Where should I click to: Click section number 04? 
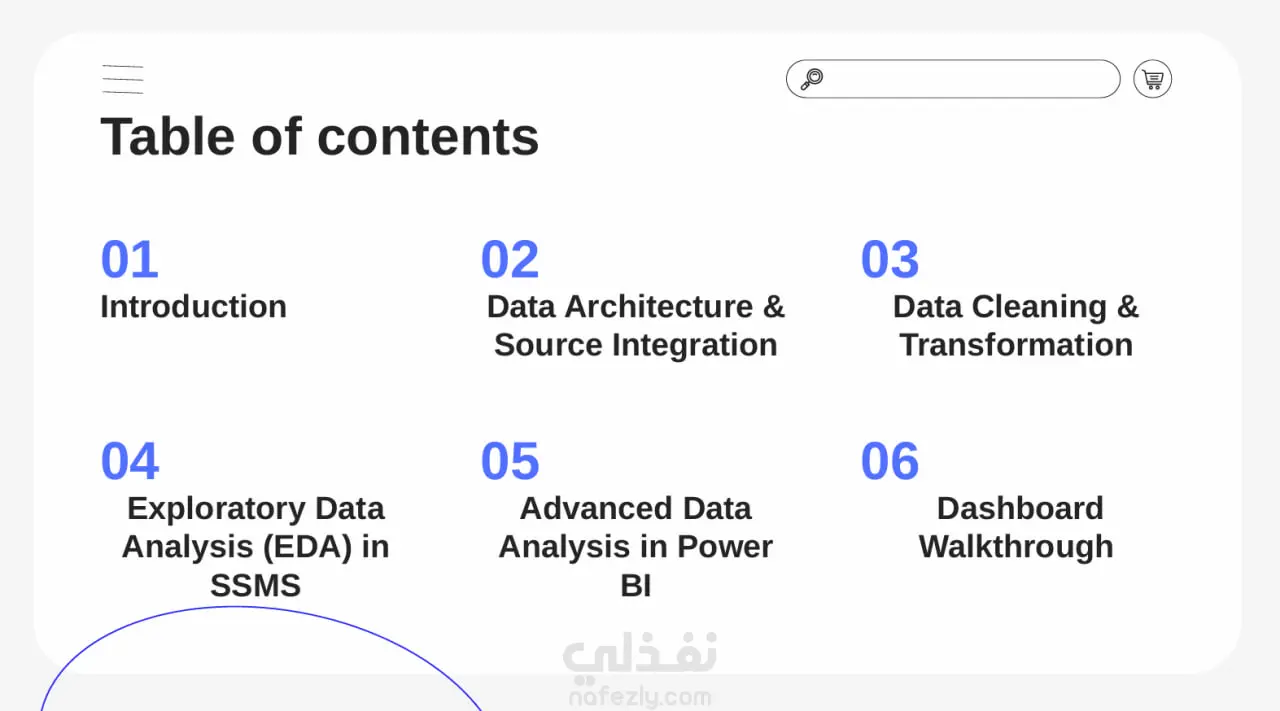click(129, 462)
